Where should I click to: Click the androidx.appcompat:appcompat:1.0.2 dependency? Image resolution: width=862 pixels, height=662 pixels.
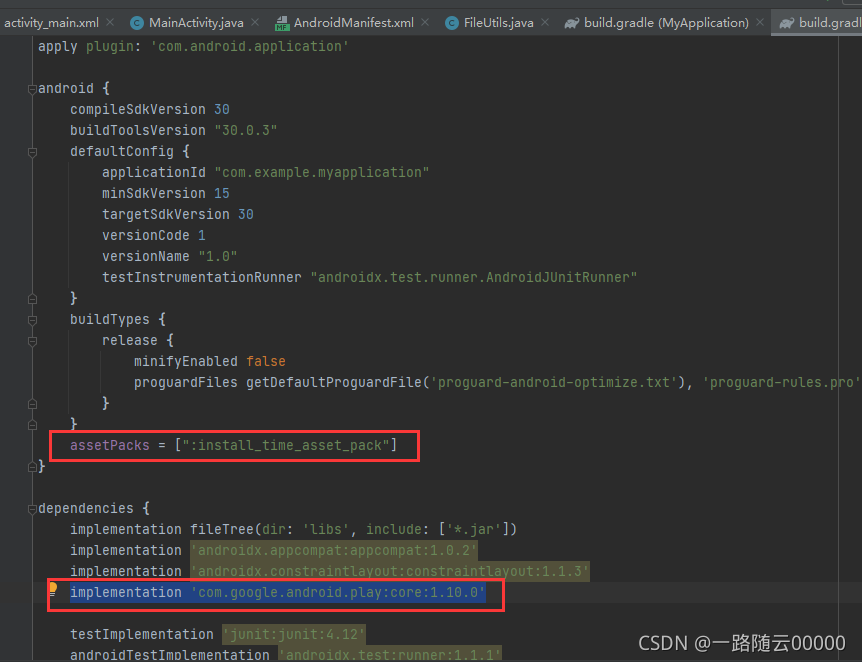point(334,550)
